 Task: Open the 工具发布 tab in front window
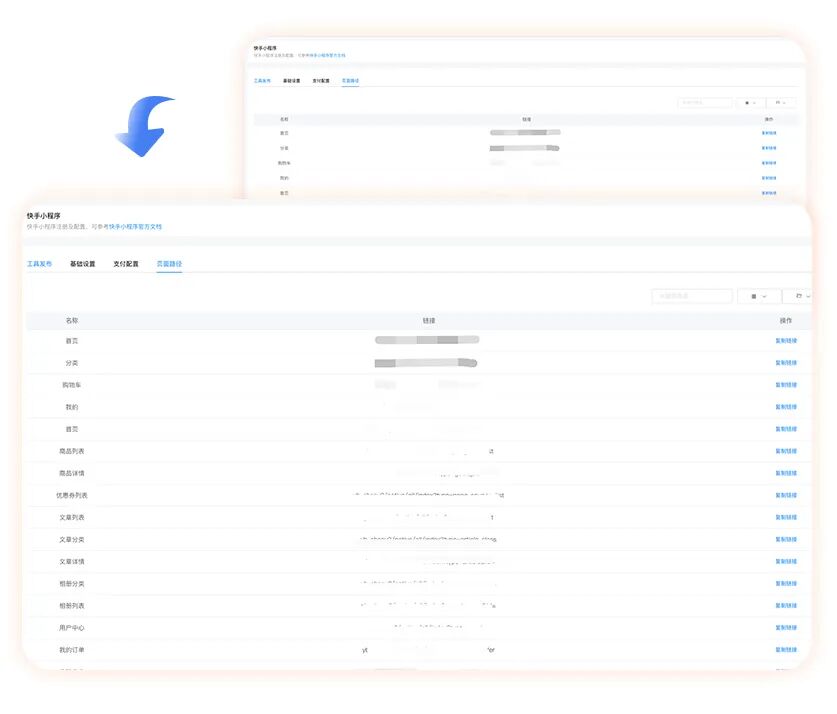[x=40, y=264]
